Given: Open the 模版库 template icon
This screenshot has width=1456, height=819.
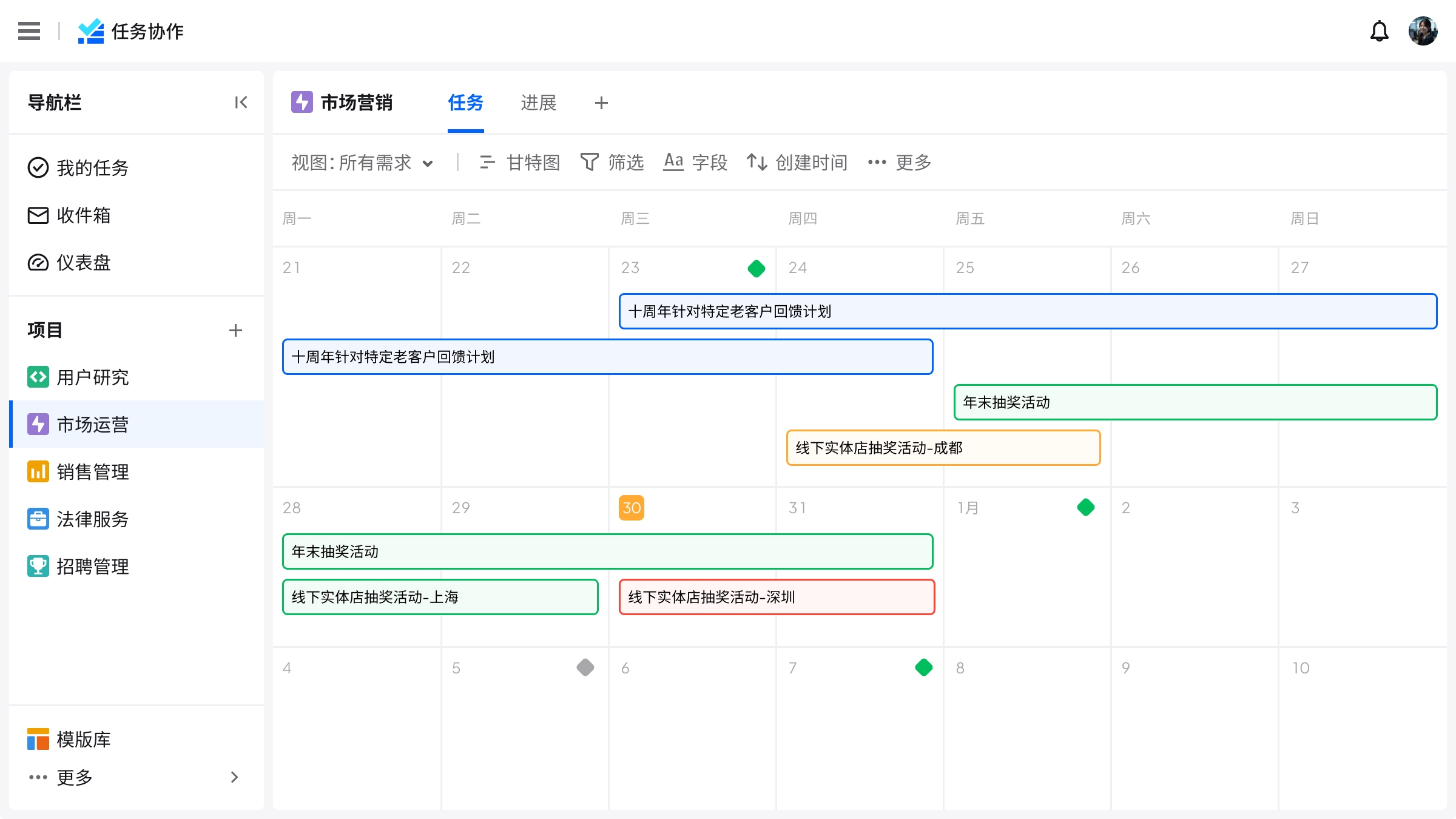Looking at the screenshot, I should click(x=38, y=739).
